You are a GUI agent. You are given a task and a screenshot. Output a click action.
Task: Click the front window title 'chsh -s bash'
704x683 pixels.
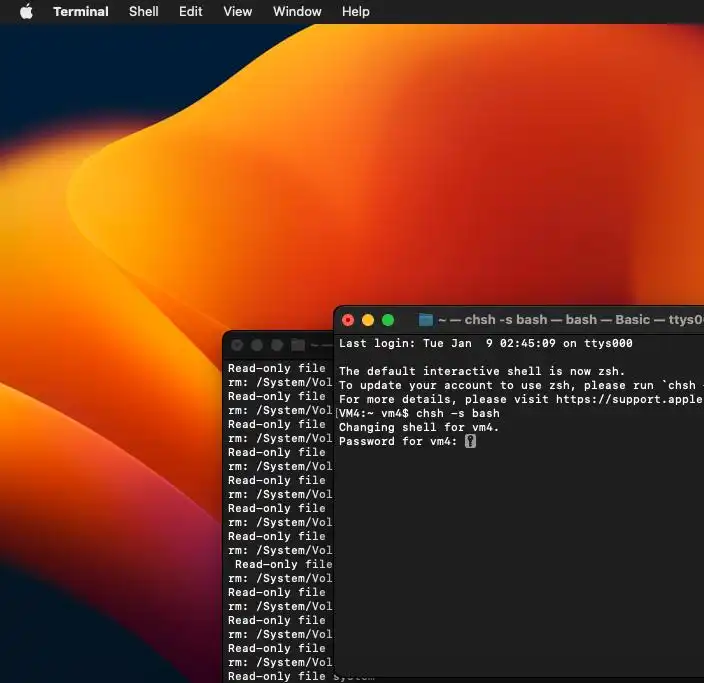tap(506, 320)
